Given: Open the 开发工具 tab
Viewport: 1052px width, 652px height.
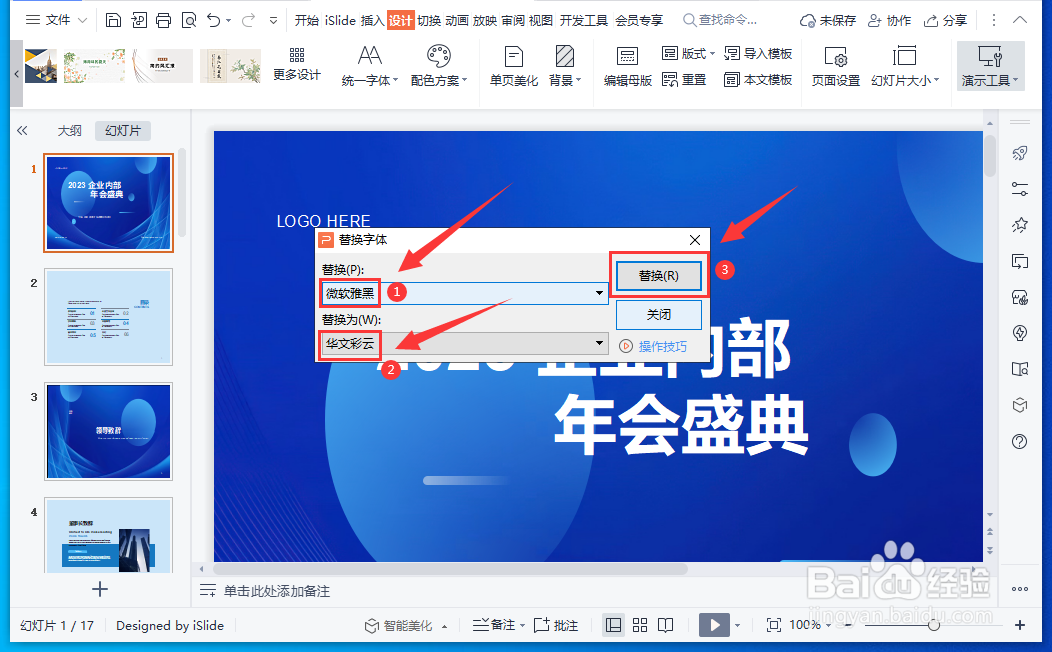Looking at the screenshot, I should [584, 20].
